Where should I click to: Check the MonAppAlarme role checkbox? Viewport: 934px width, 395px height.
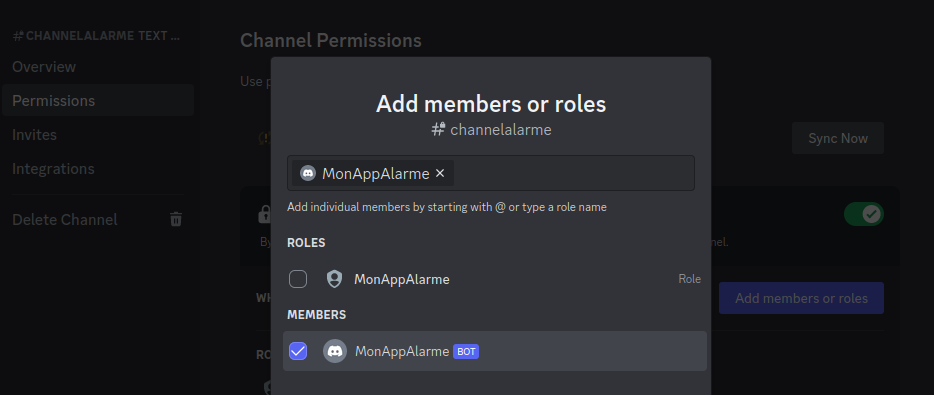point(298,279)
